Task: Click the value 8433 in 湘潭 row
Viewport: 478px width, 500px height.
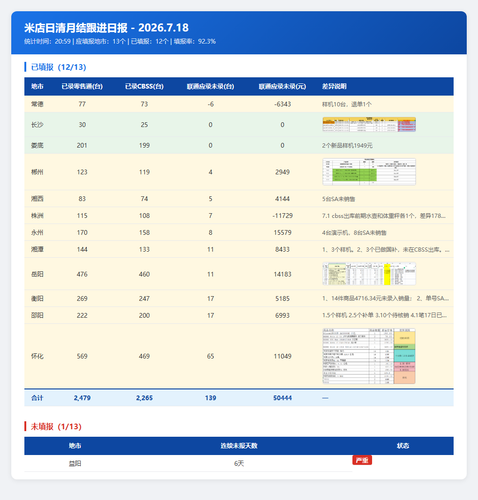Action: point(282,249)
